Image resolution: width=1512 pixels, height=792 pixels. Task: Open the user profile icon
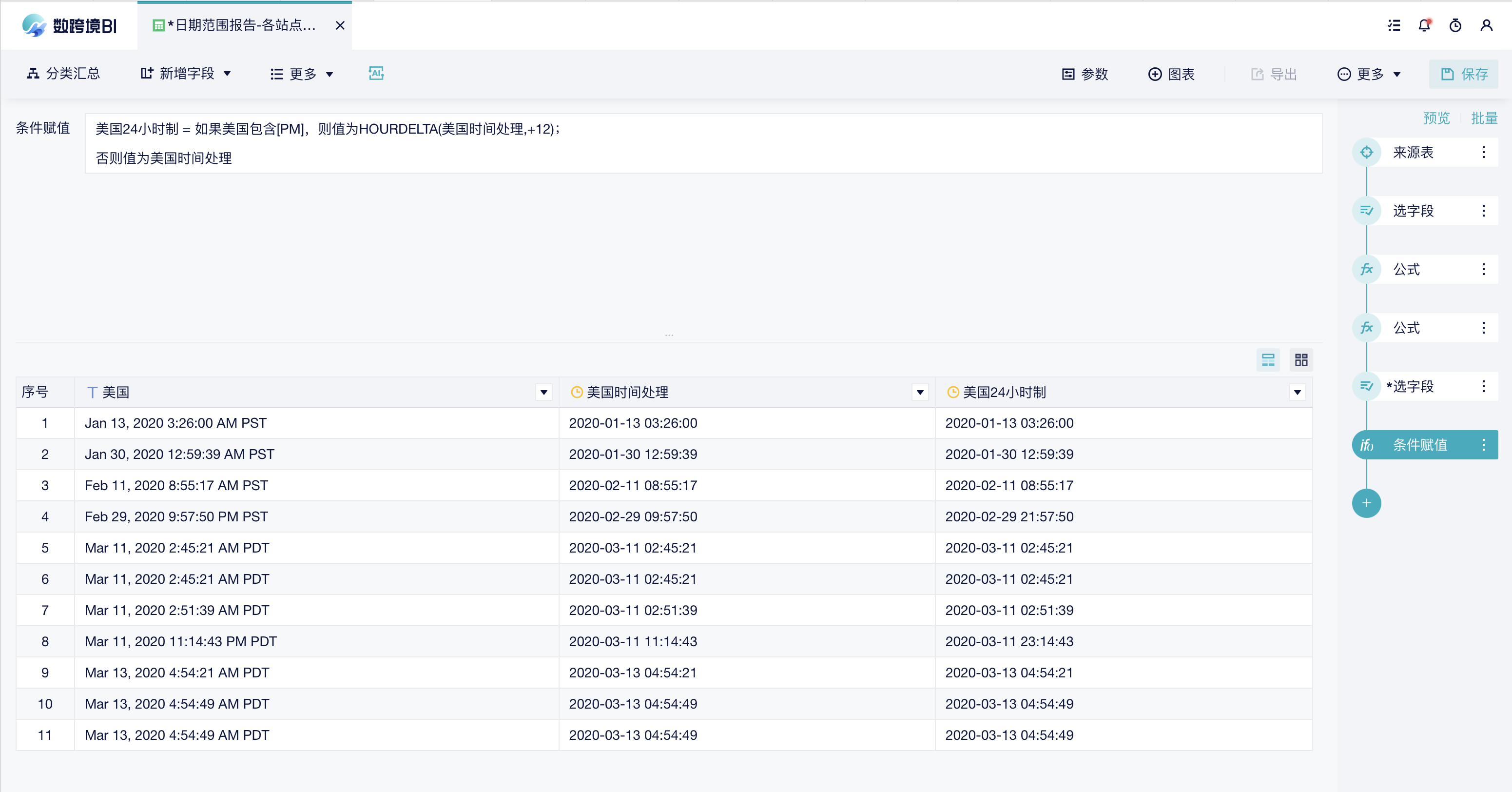[x=1486, y=25]
